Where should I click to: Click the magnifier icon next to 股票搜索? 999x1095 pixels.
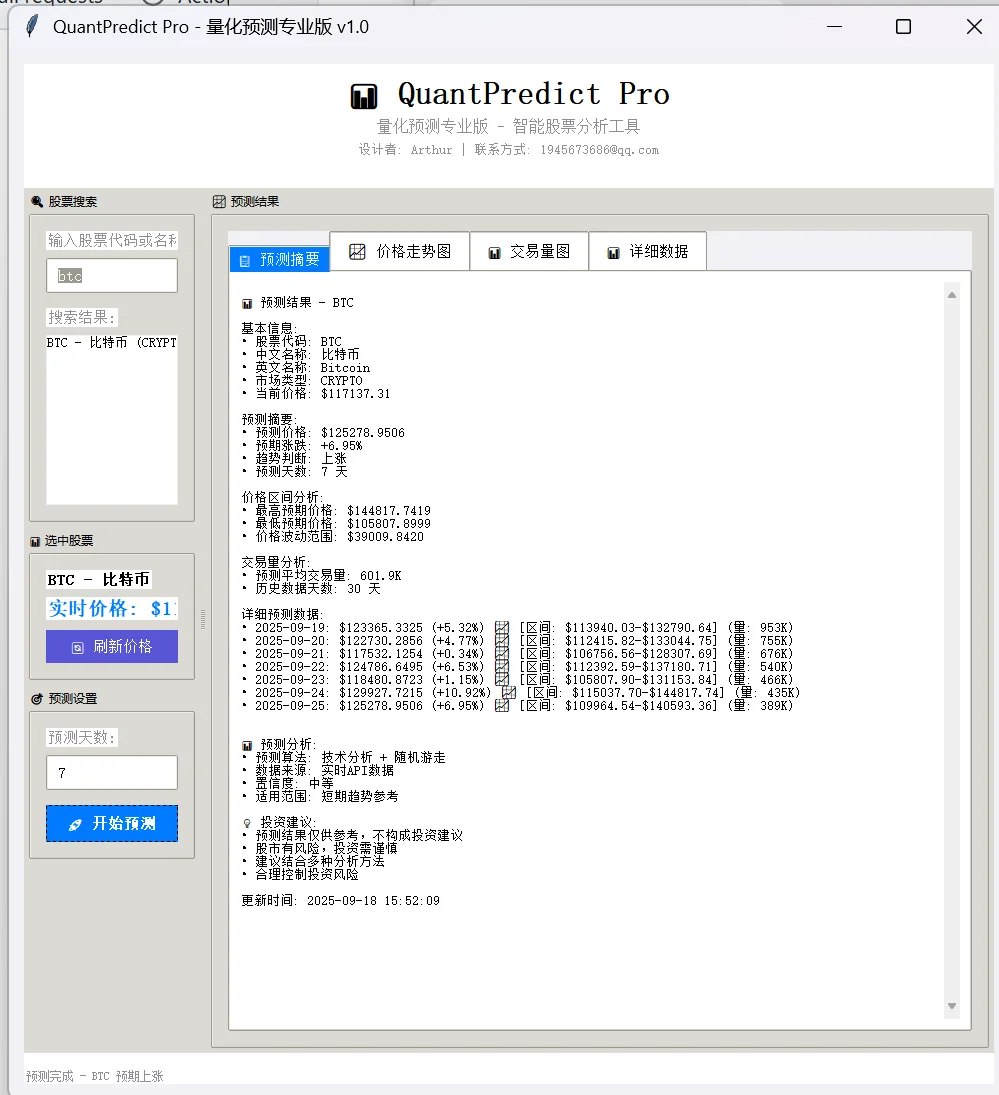point(37,202)
